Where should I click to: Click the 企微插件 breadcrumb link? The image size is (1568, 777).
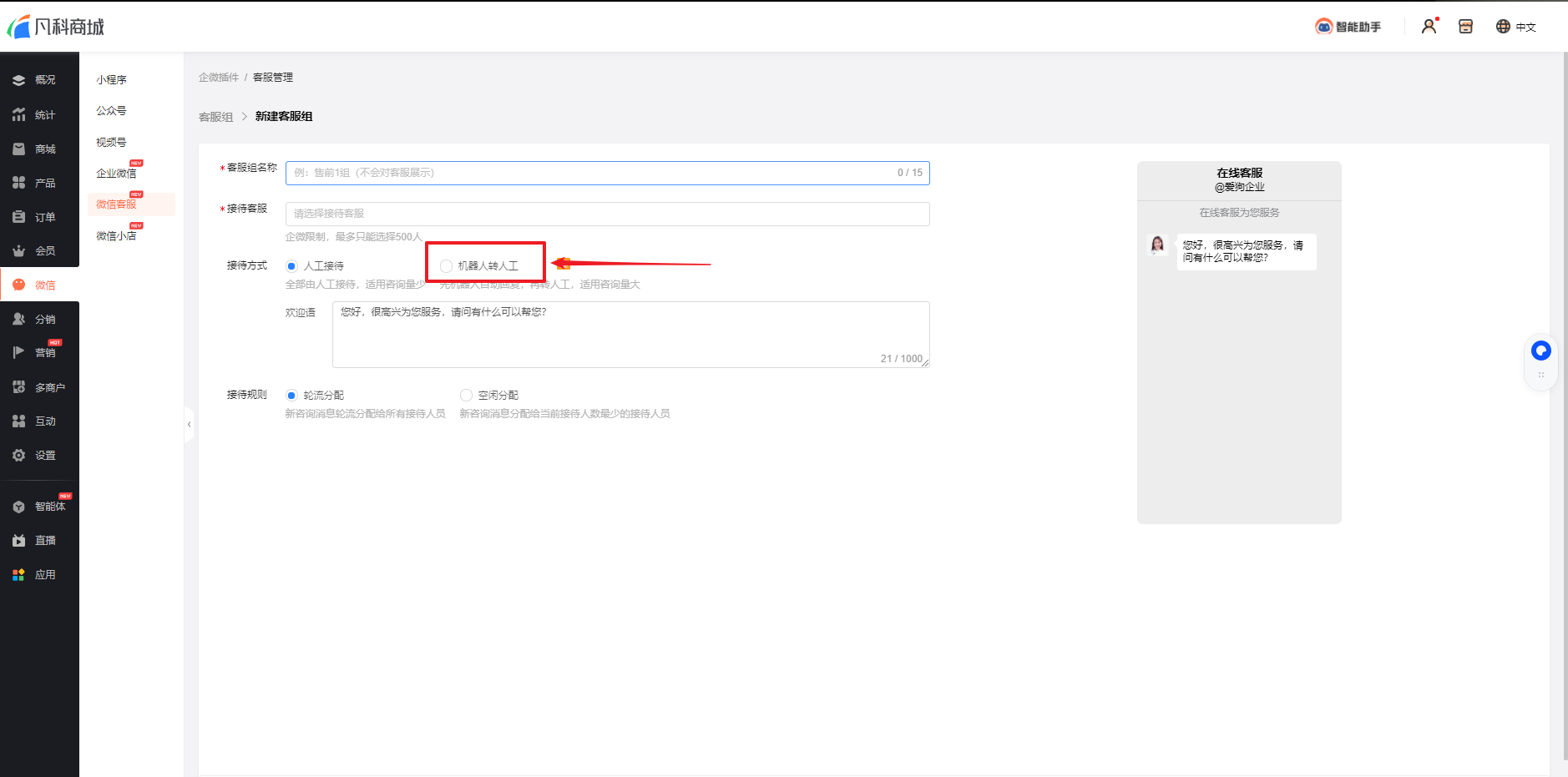point(218,78)
